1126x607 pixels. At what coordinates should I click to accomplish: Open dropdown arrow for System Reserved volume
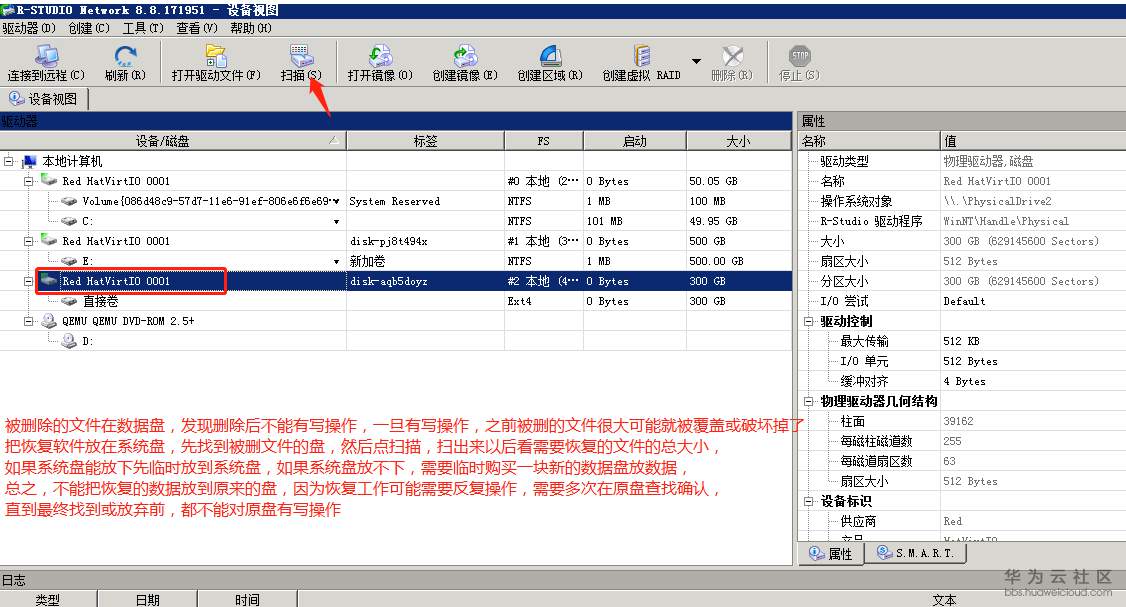(x=336, y=201)
